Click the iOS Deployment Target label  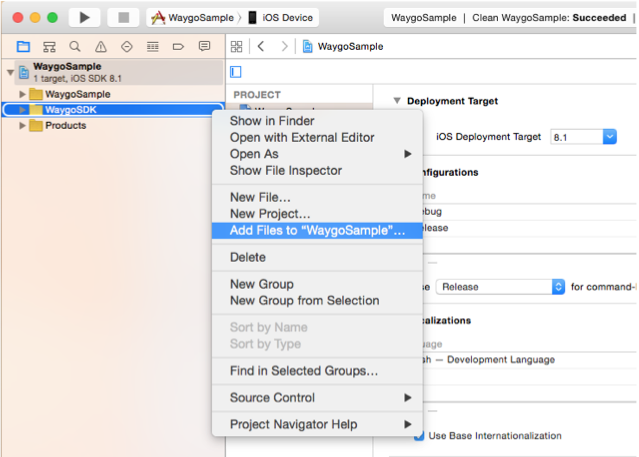tap(488, 137)
